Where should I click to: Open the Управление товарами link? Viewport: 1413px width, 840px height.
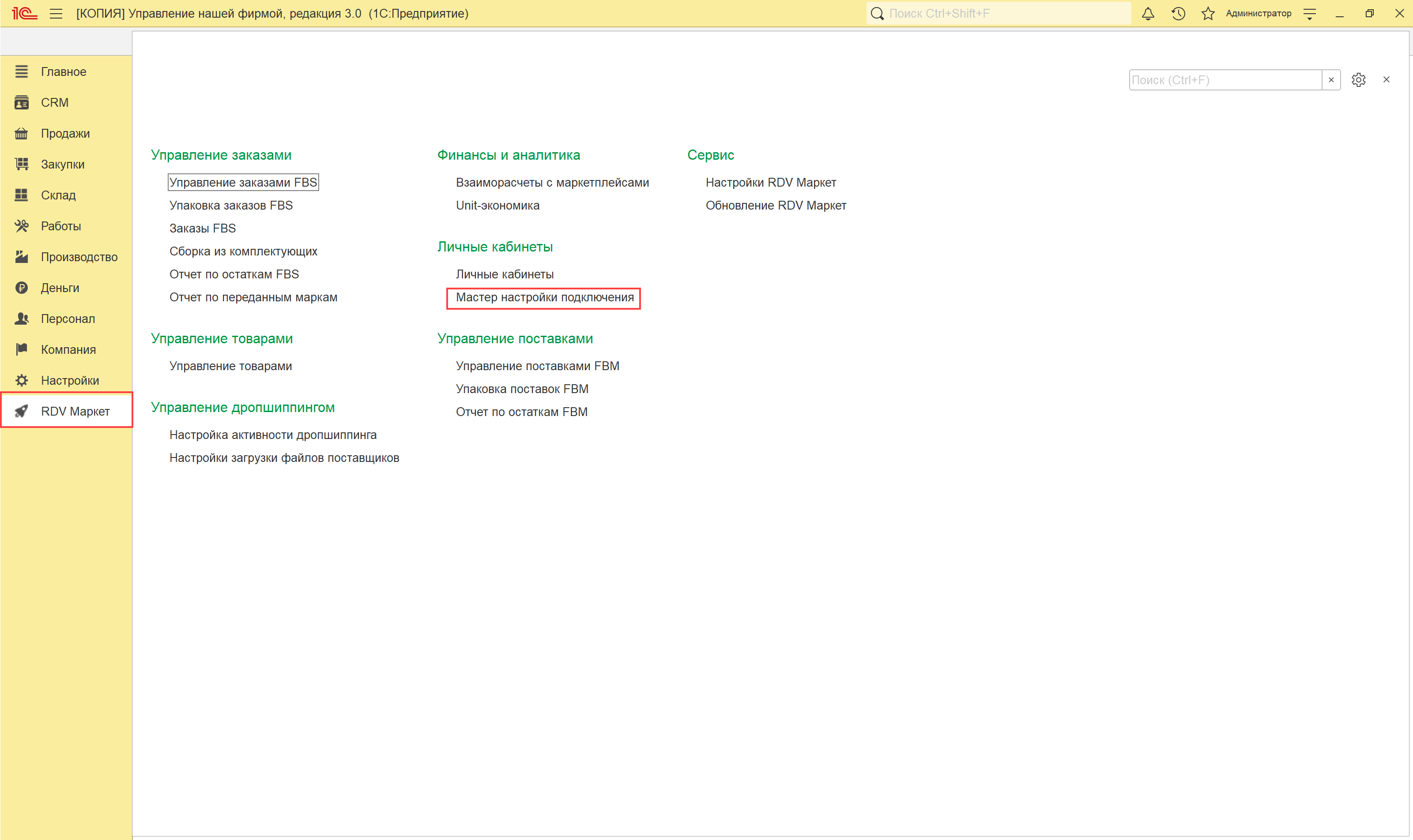coord(231,366)
